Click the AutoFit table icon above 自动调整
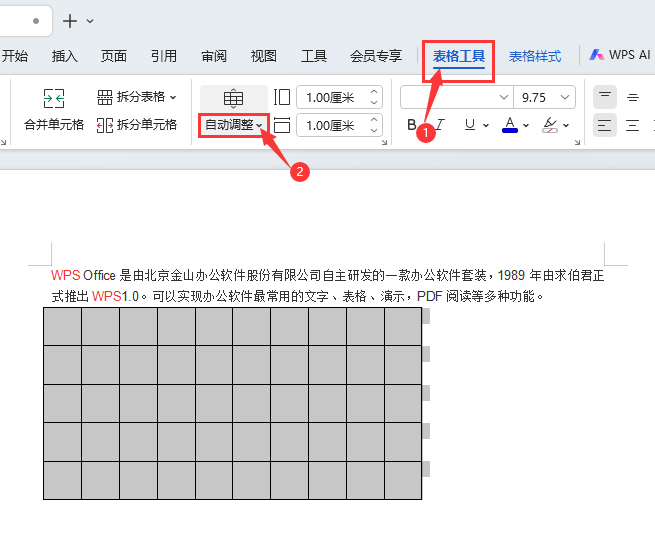This screenshot has height=549, width=655. click(x=233, y=99)
